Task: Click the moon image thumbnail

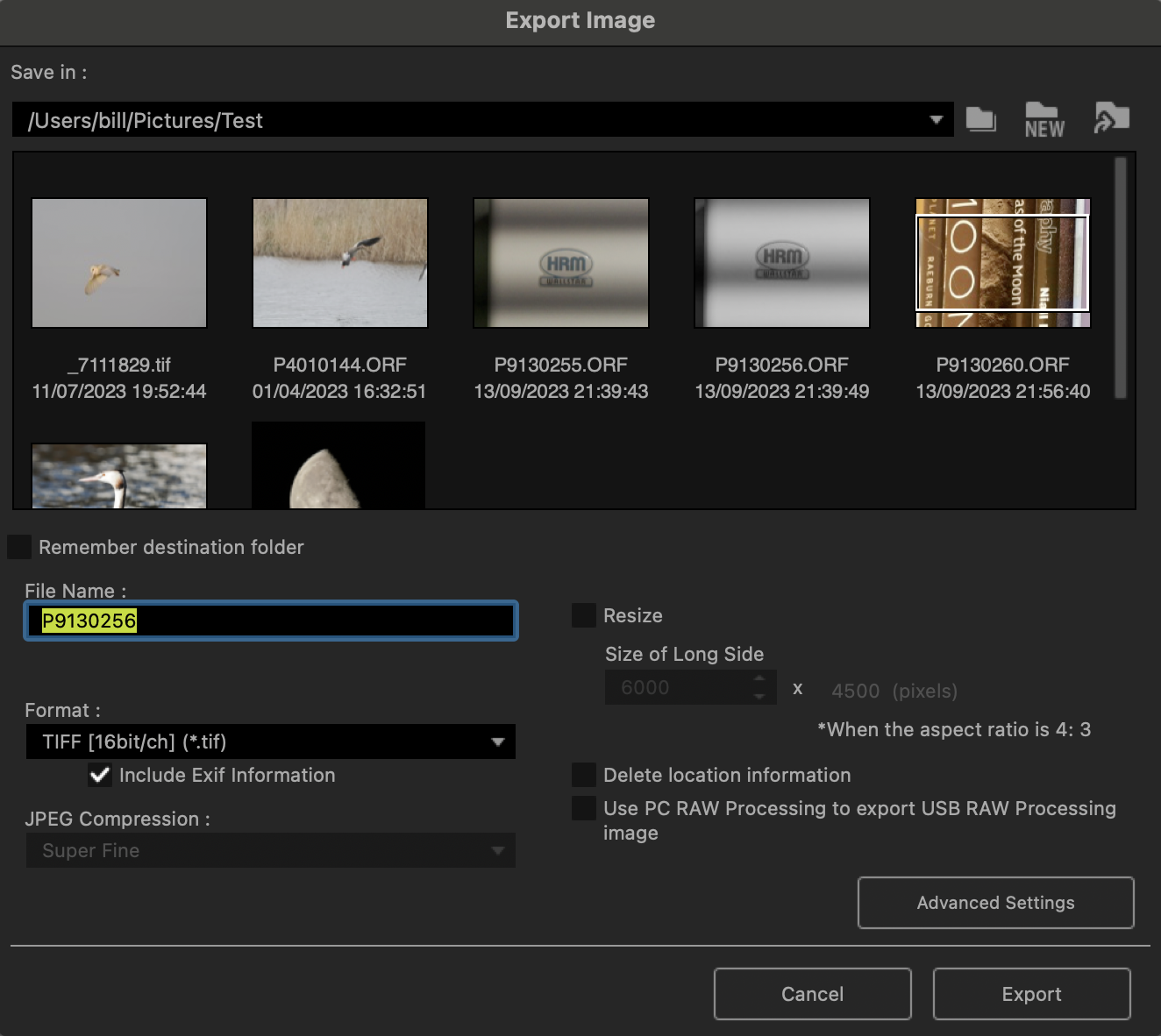Action: [338, 466]
